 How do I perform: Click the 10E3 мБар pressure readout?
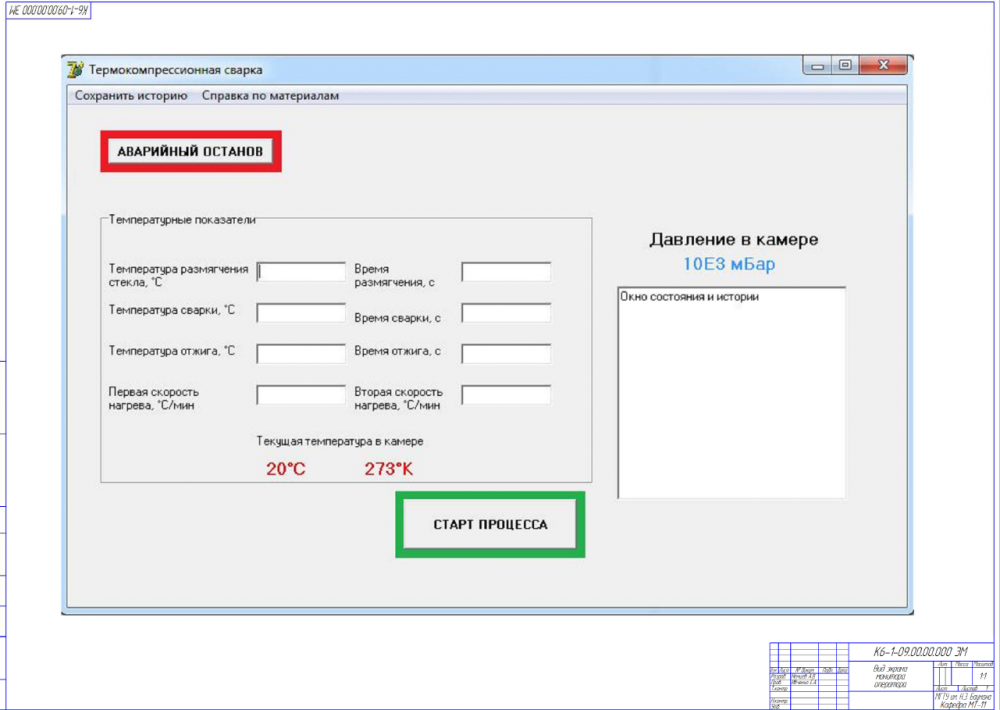729,264
